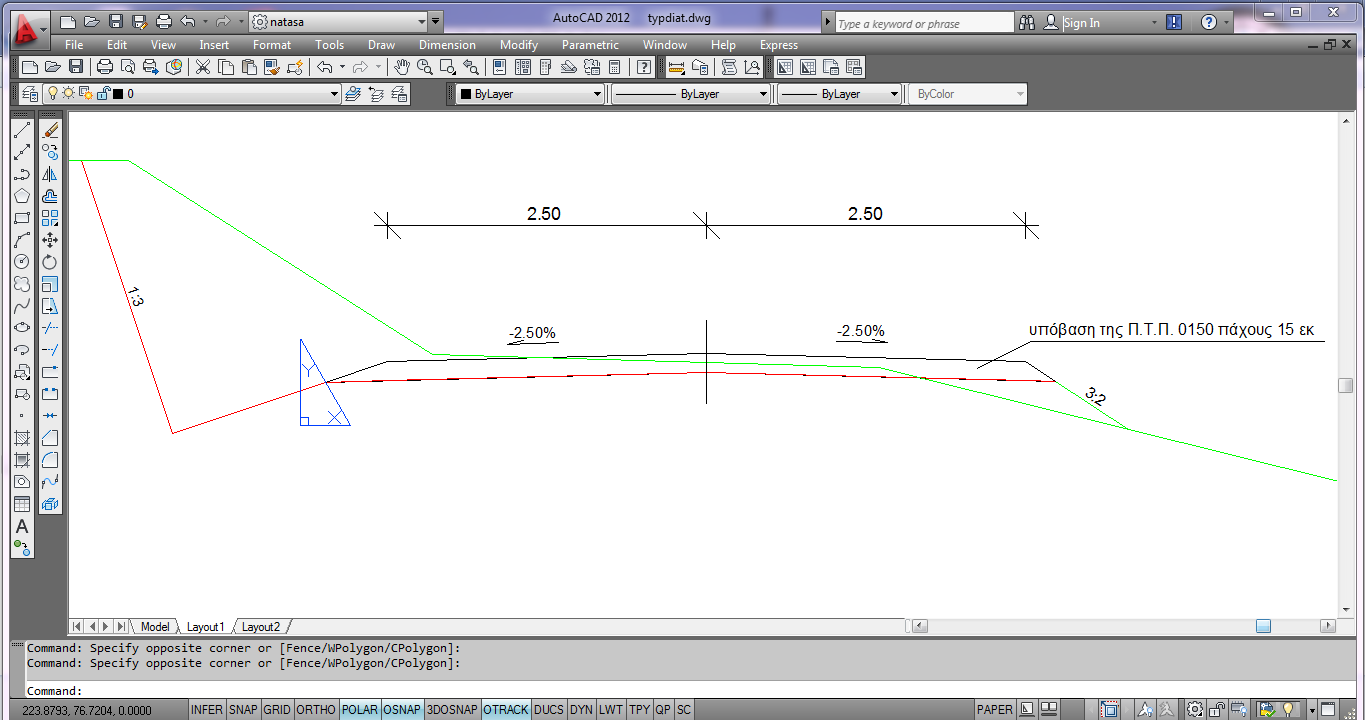
Task: Select the Revision Cloud tool
Action: [22, 284]
